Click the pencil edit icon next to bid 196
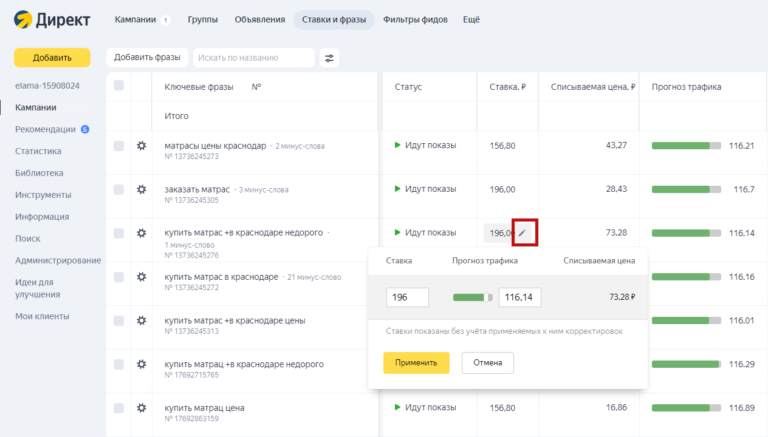This screenshot has width=768, height=437. click(x=522, y=233)
